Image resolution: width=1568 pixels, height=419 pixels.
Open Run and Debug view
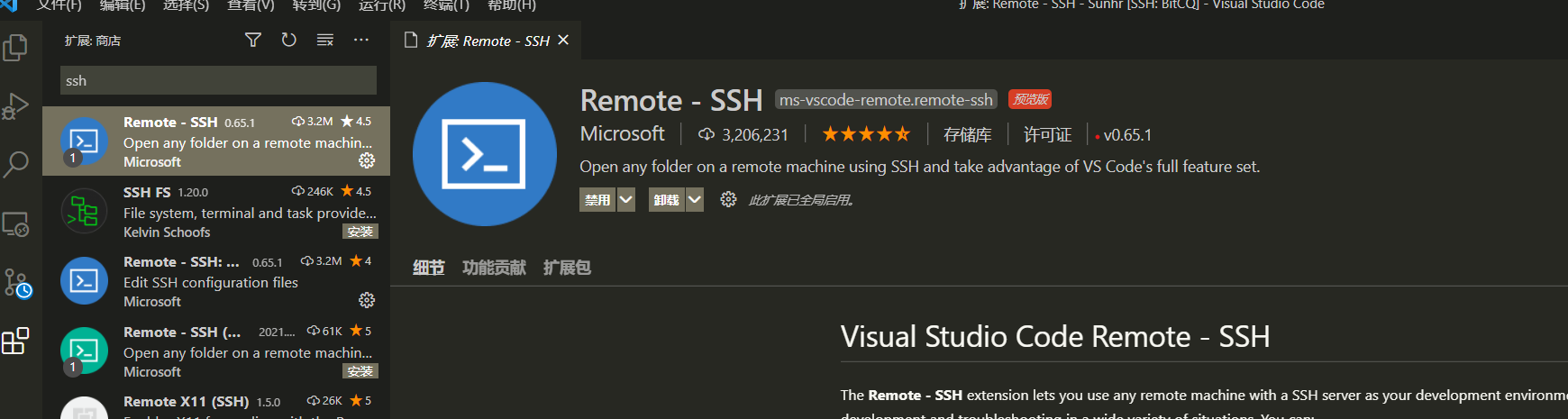coord(15,106)
